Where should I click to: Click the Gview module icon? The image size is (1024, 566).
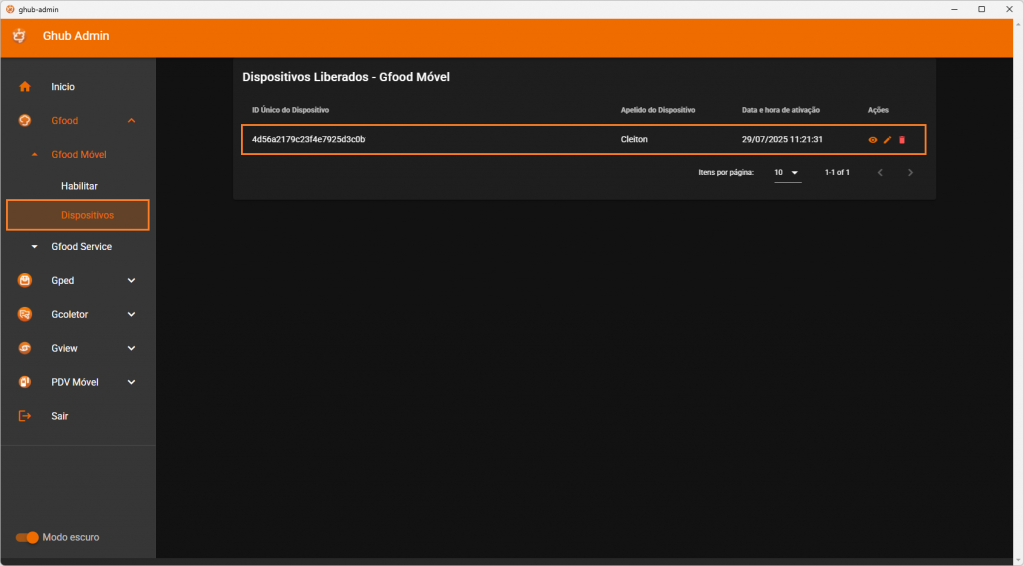pyautogui.click(x=25, y=349)
